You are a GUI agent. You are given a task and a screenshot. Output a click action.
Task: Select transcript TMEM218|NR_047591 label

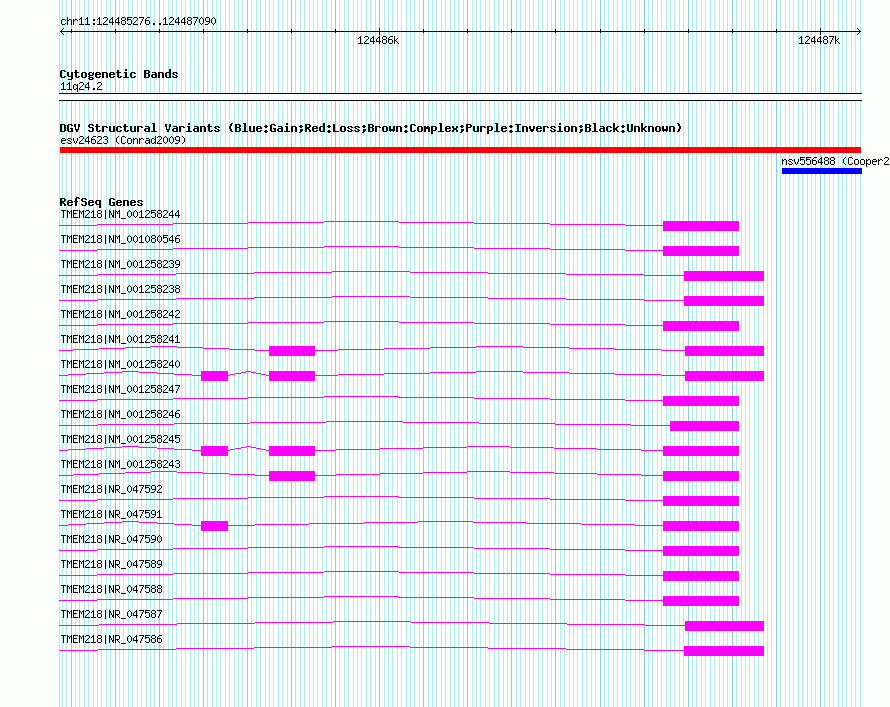[x=111, y=514]
